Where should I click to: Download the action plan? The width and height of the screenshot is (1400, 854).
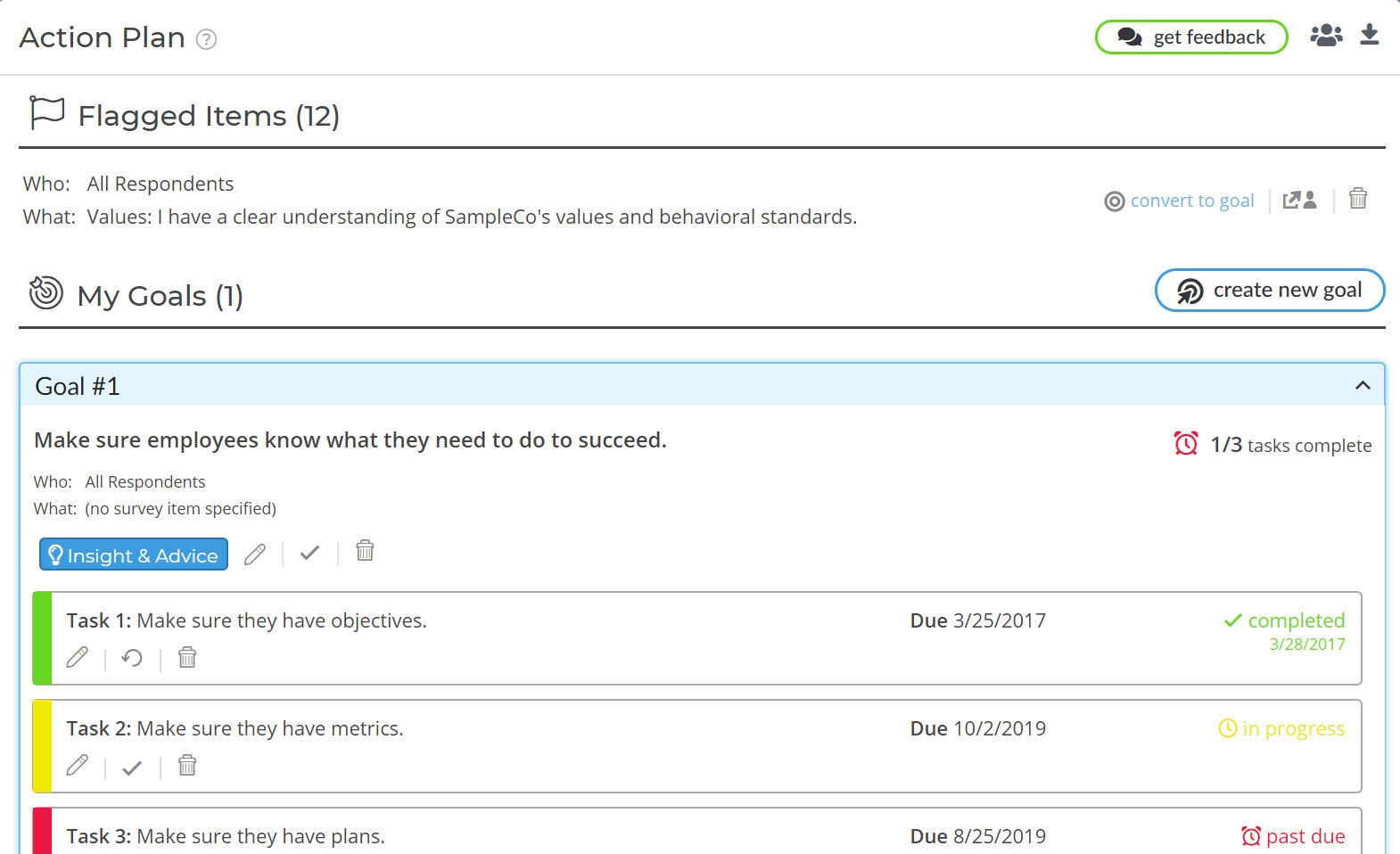coord(1369,36)
